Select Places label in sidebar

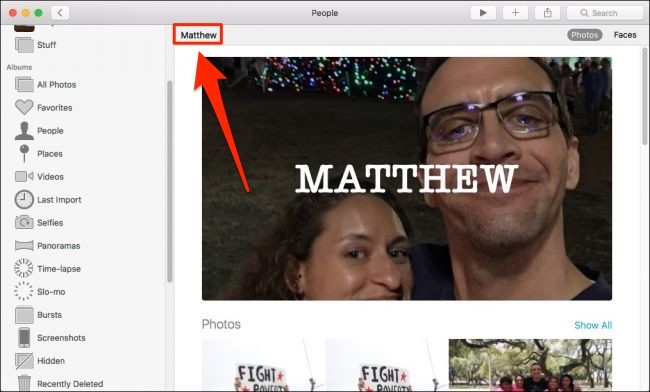coord(50,154)
